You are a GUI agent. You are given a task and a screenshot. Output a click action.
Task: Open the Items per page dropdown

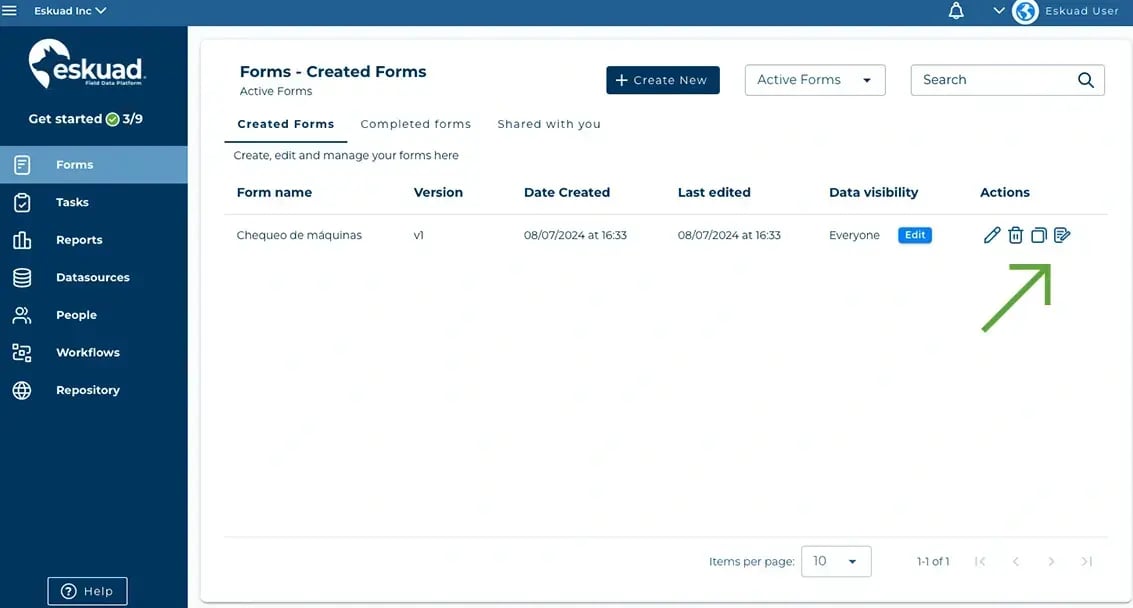(x=836, y=561)
